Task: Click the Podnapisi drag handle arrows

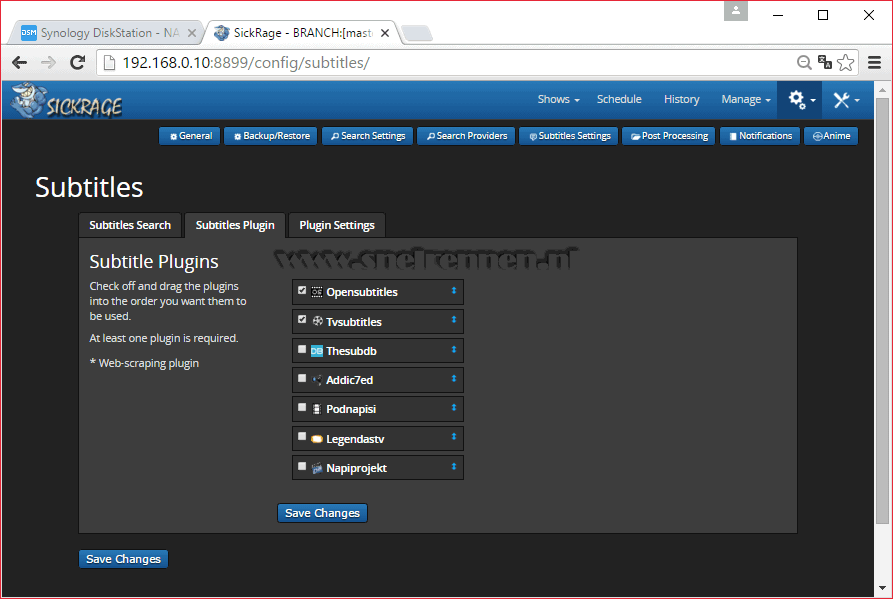Action: [454, 408]
